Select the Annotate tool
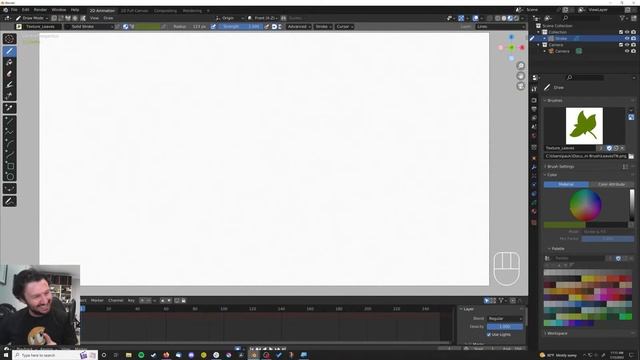The image size is (640, 360). (x=9, y=201)
